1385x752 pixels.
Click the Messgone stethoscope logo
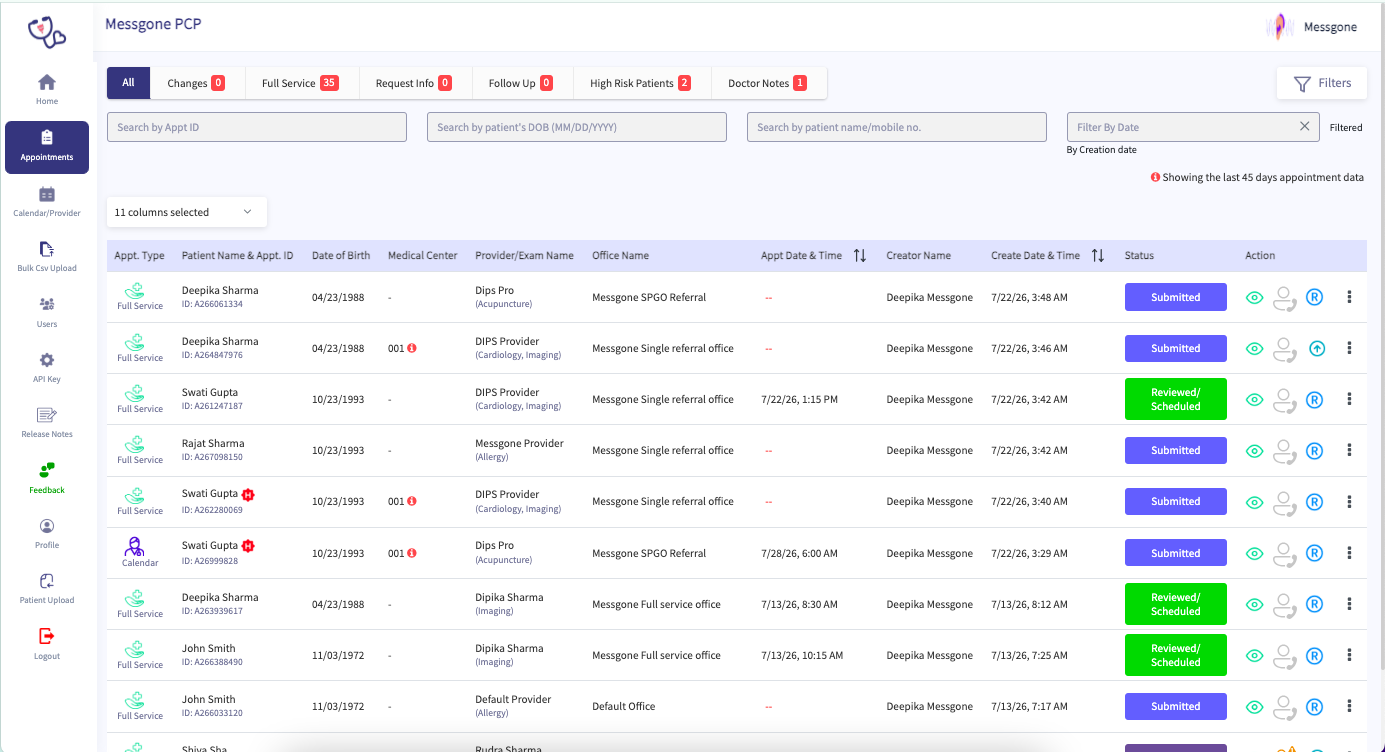point(47,32)
